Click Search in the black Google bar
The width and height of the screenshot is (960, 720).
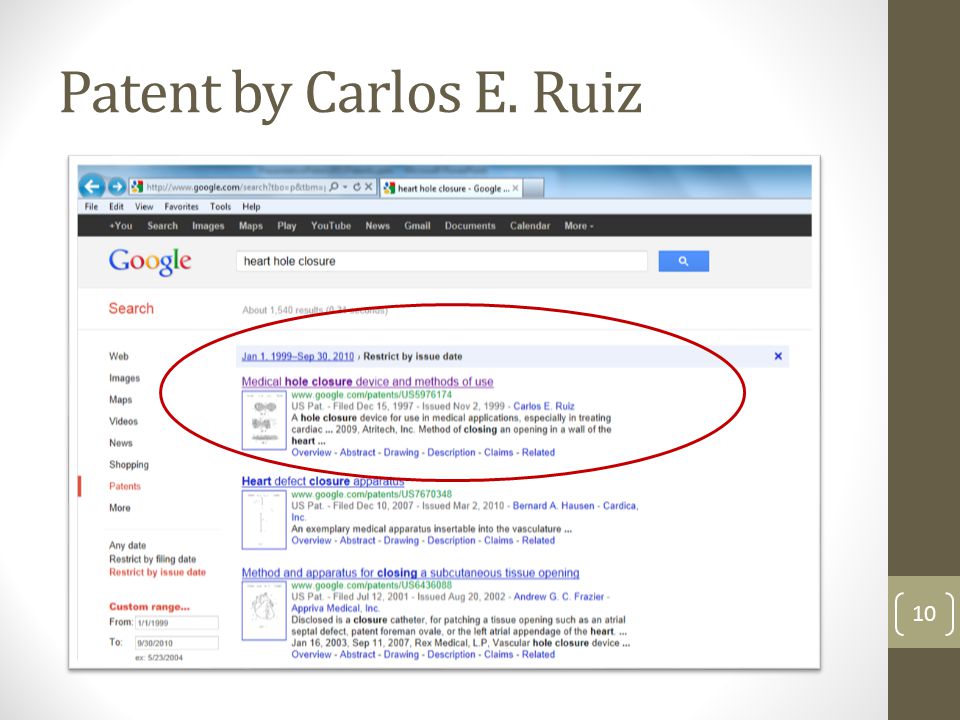click(x=162, y=225)
